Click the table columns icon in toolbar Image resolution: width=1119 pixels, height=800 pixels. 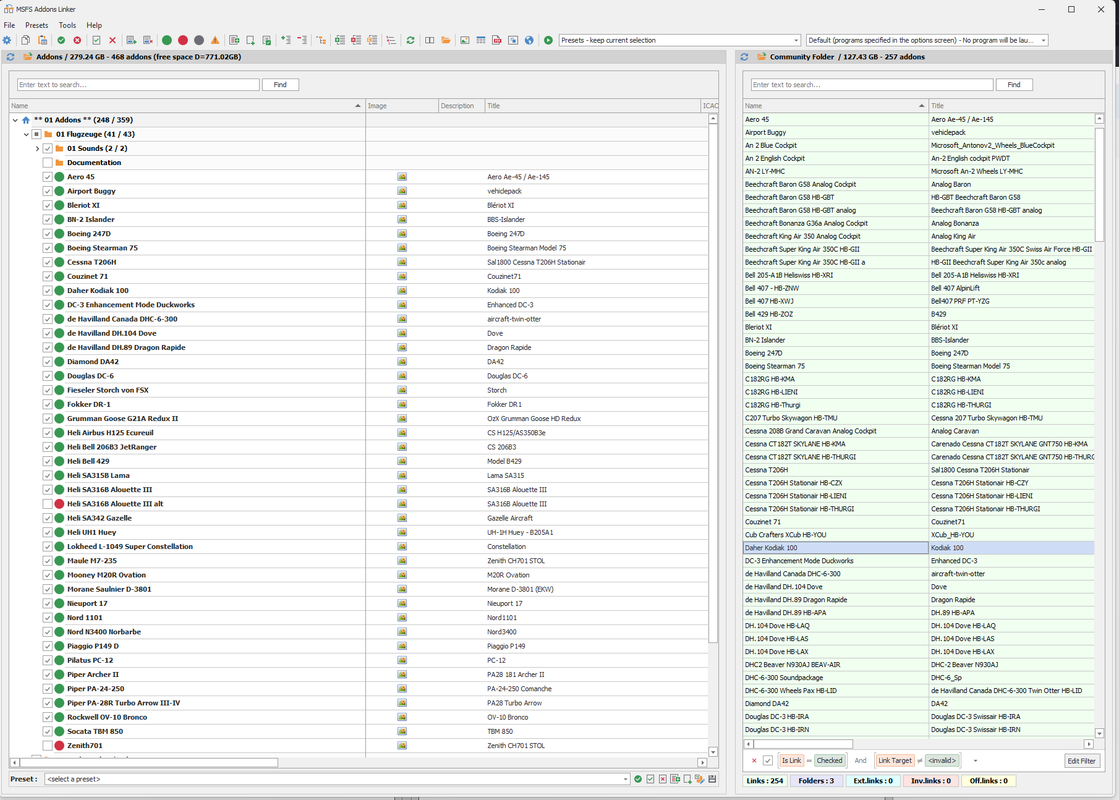click(x=481, y=41)
